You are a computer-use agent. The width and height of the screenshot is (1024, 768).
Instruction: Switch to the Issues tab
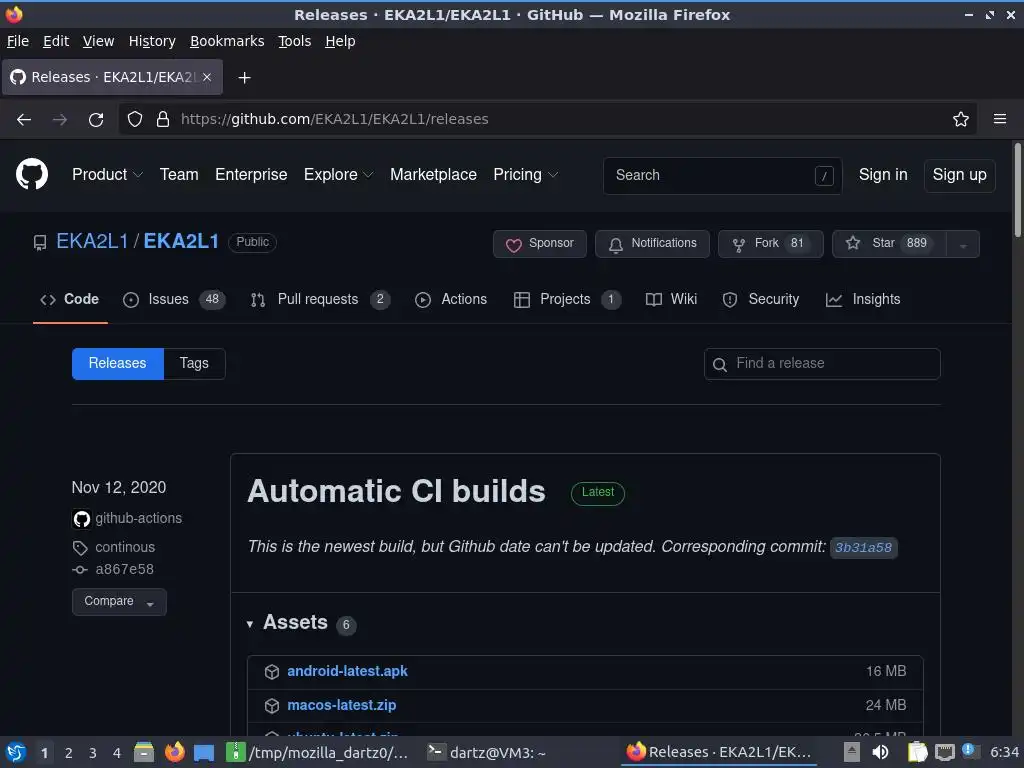click(174, 300)
